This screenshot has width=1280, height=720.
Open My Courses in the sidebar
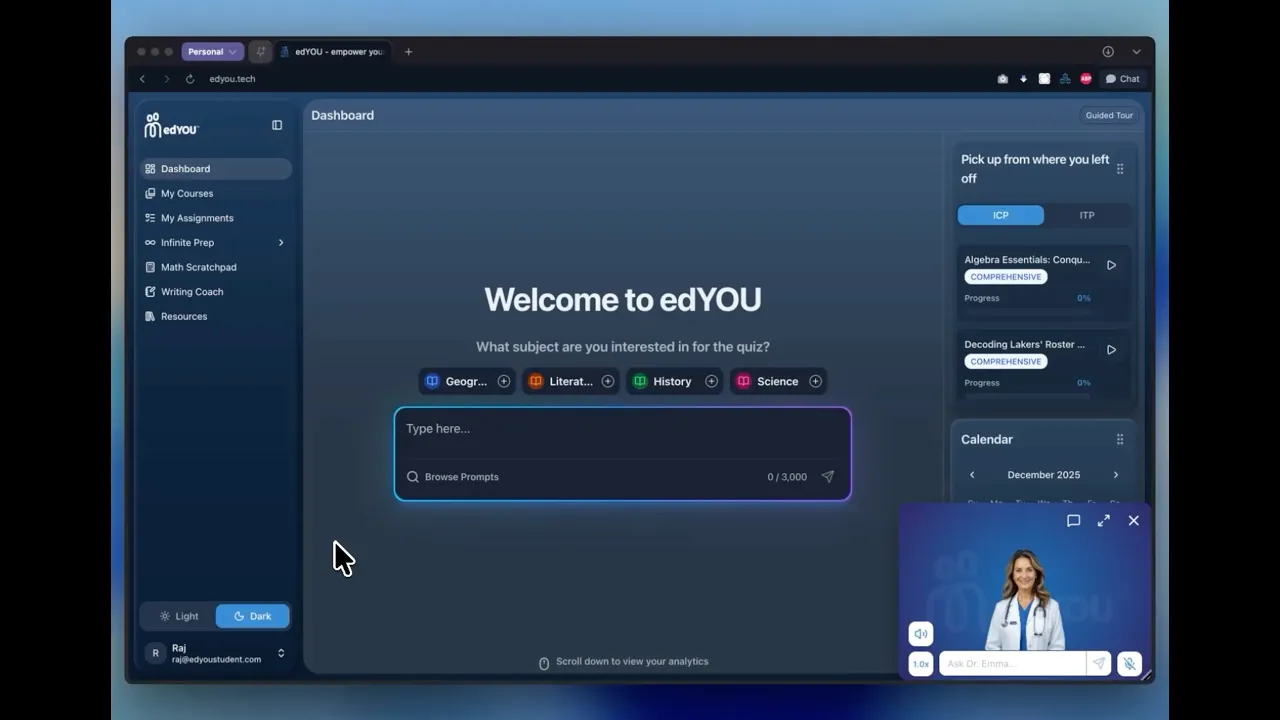coord(216,193)
